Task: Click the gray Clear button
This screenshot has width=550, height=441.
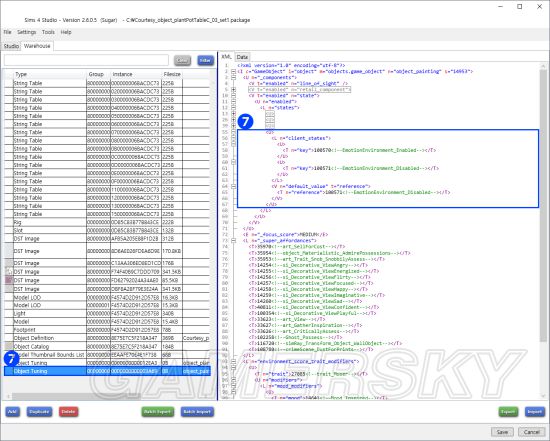Action: coord(182,60)
